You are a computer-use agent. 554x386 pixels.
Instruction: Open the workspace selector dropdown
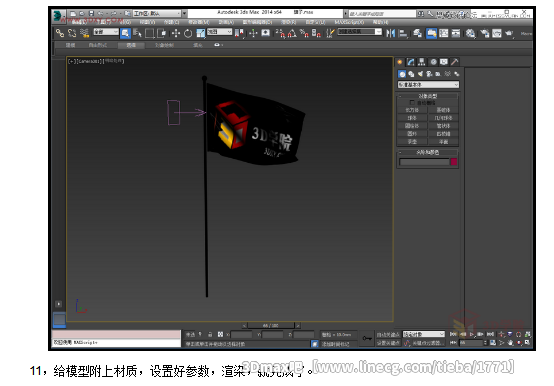157,13
